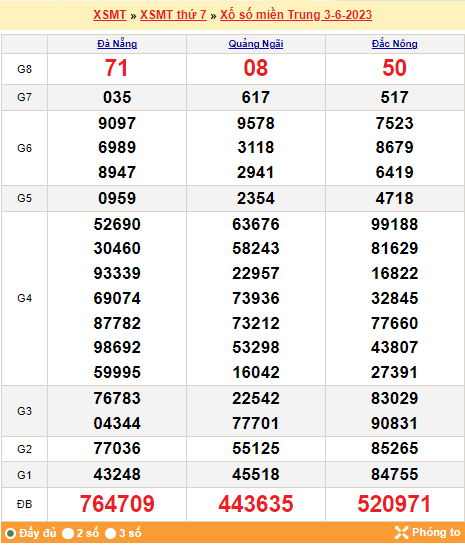Click the G1 number 43248
Viewport: 465px width, 545px height.
(x=117, y=474)
